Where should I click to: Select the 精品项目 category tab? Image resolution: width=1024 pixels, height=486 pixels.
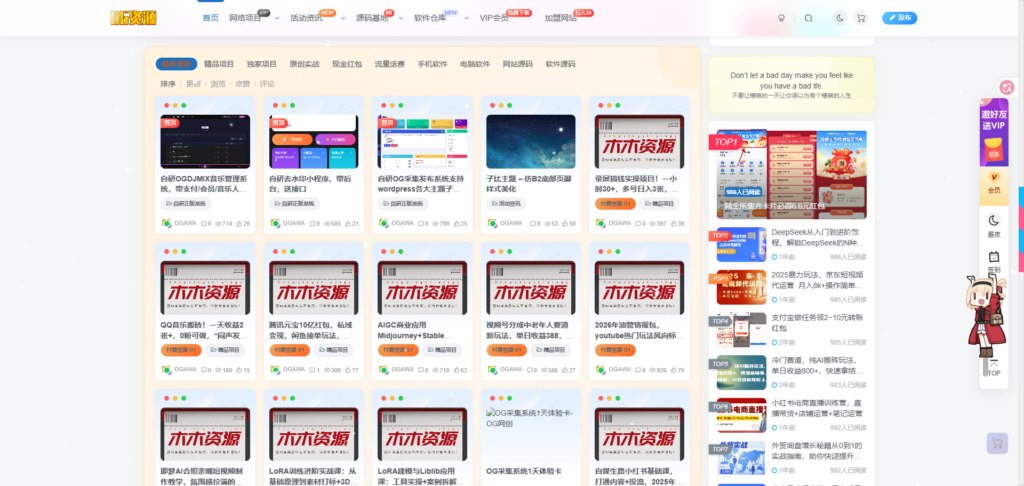219,64
